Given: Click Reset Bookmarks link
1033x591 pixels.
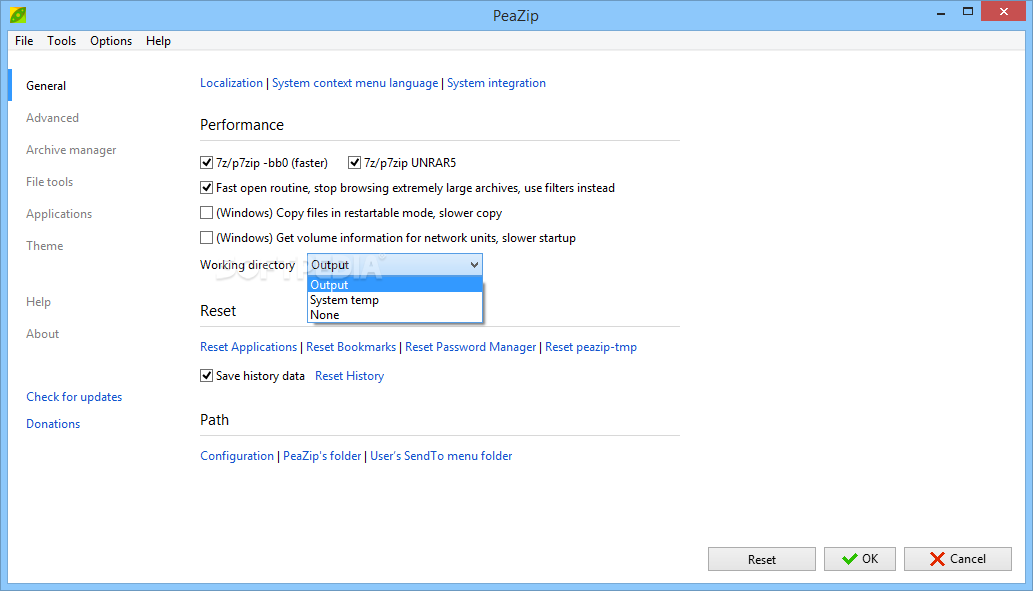Looking at the screenshot, I should click(350, 347).
